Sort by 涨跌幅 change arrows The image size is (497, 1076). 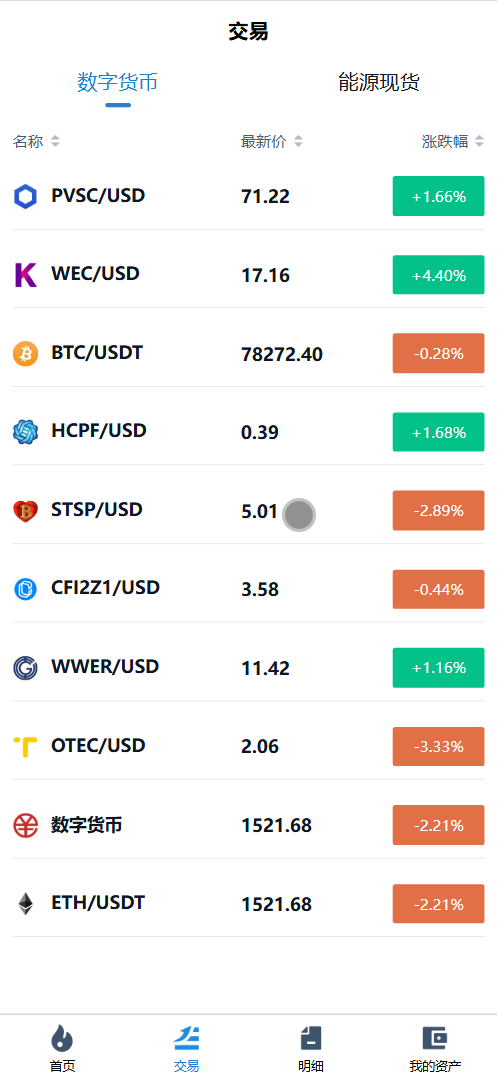pyautogui.click(x=479, y=141)
